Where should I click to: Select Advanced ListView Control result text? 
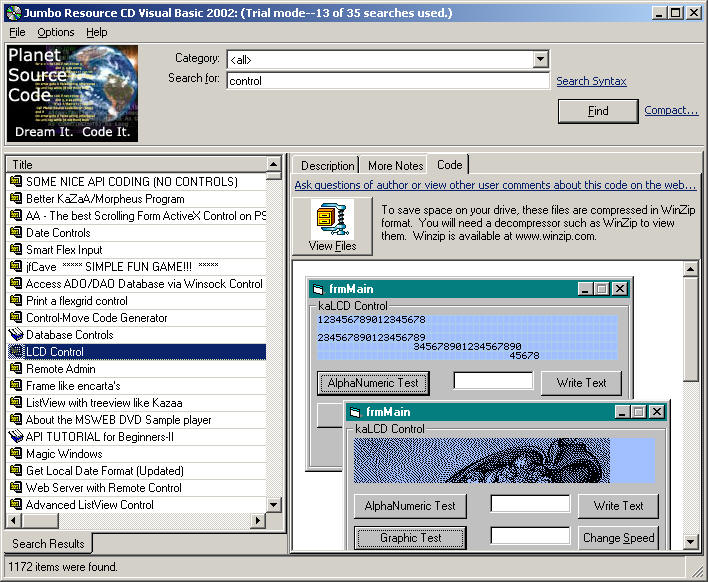89,504
